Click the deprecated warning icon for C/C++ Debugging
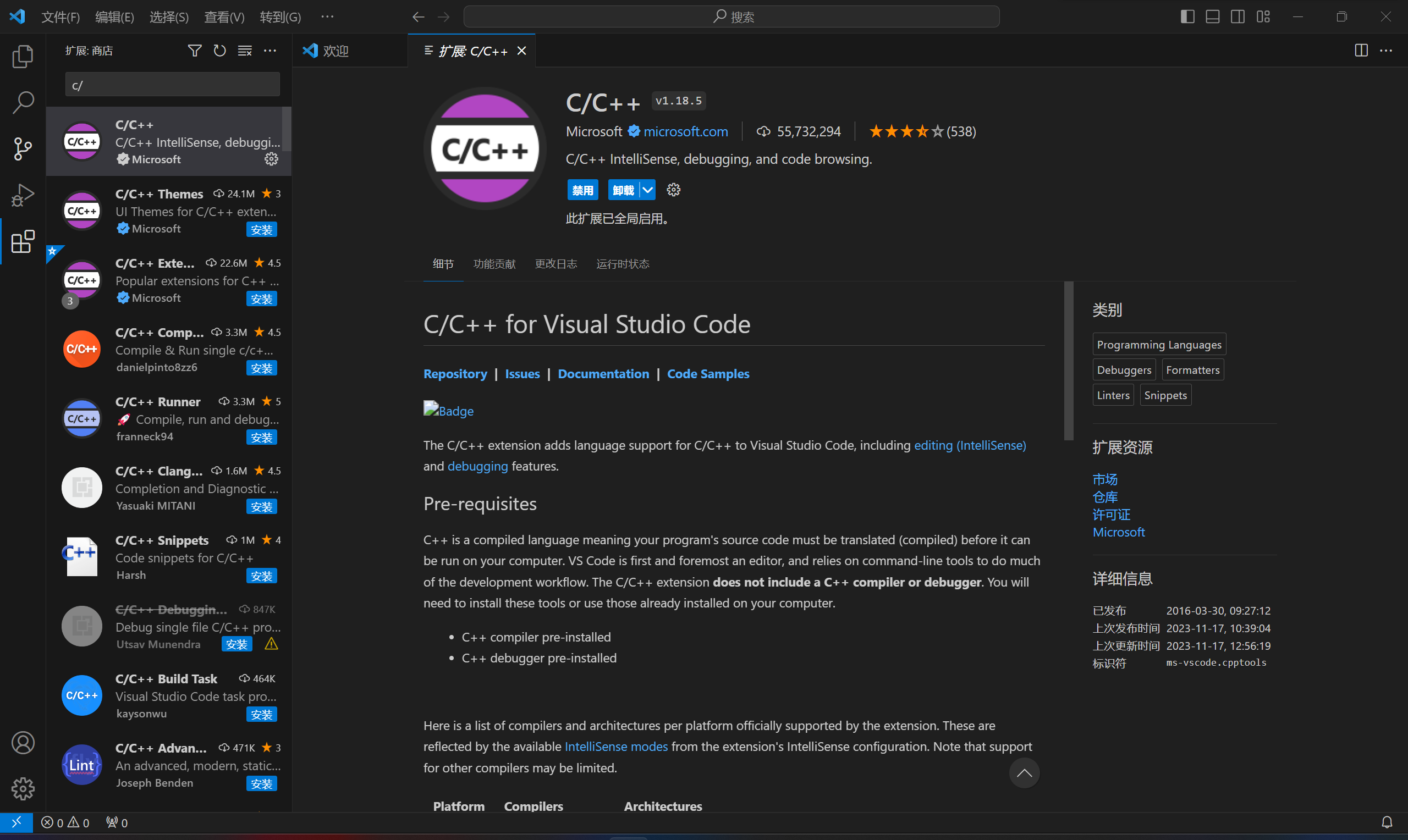 [x=271, y=644]
